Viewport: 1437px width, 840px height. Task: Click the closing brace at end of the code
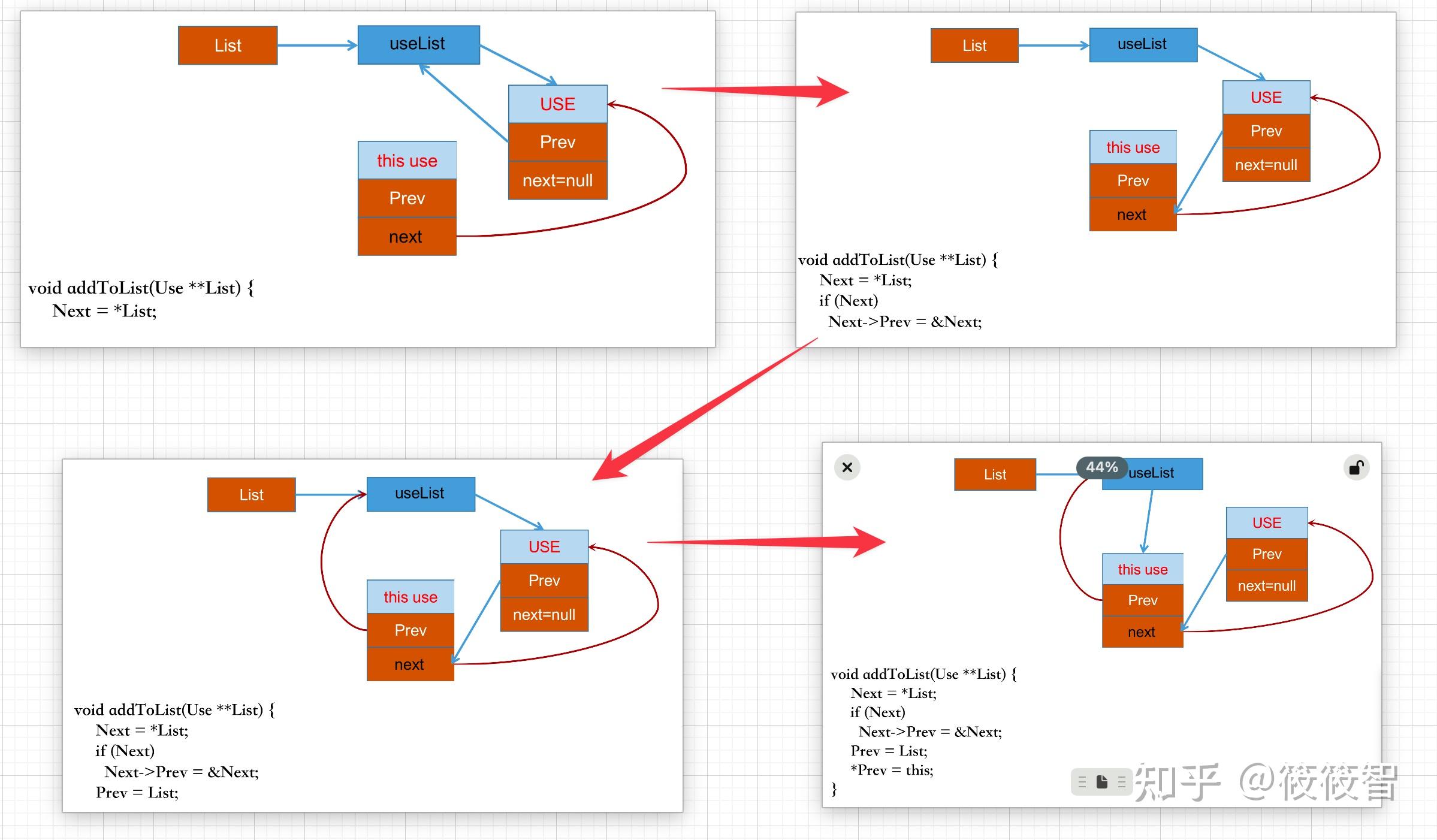(x=834, y=789)
